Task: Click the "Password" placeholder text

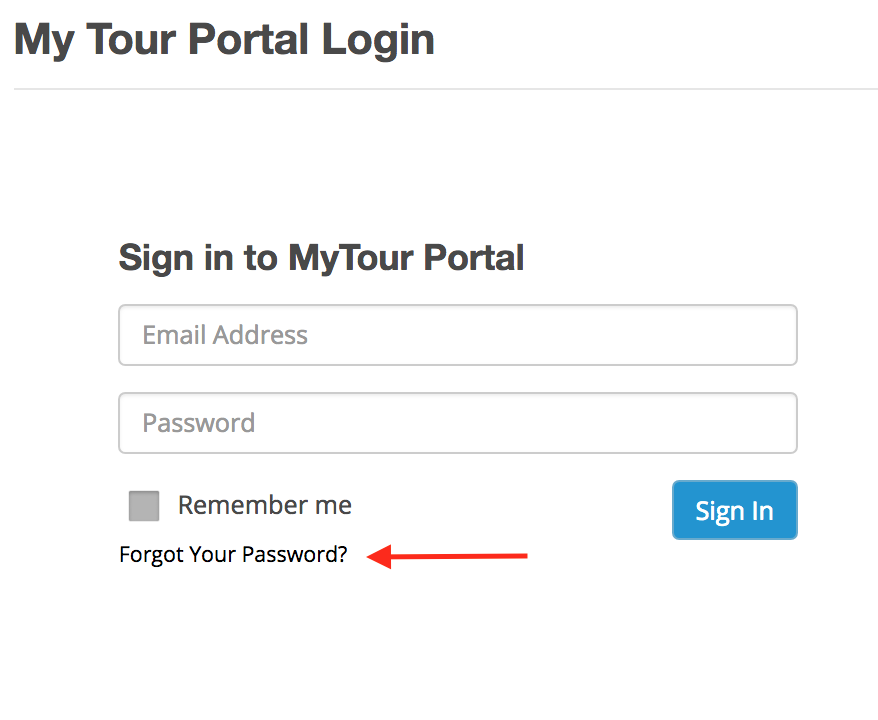Action: (x=198, y=423)
